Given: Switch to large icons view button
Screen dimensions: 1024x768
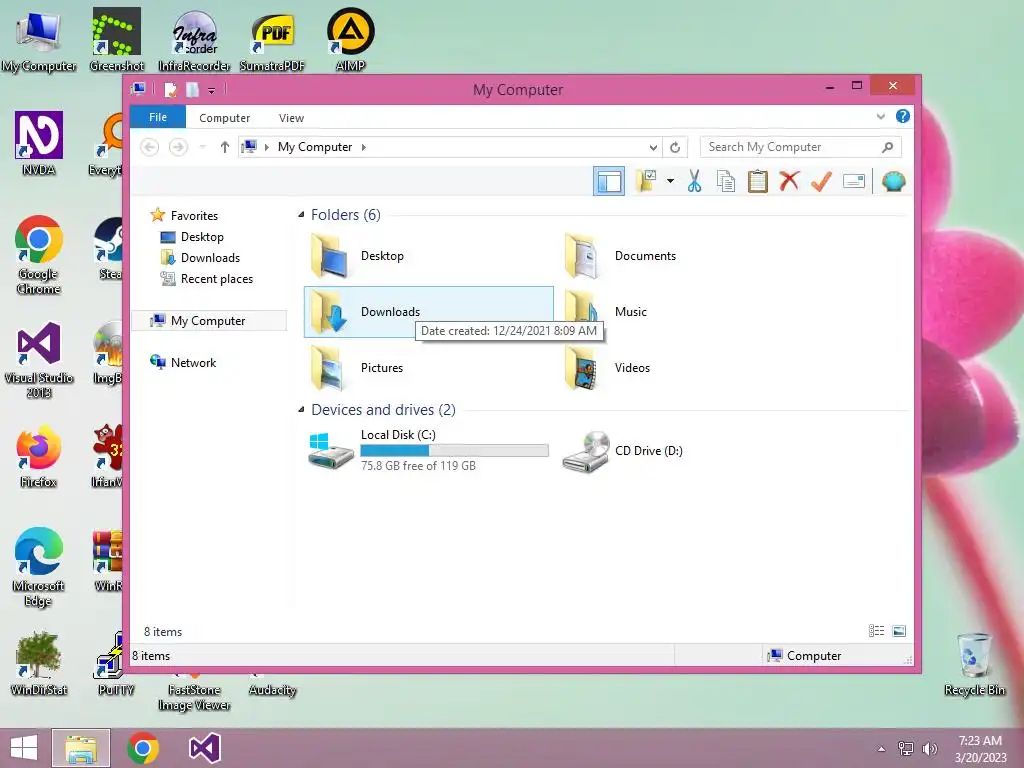Looking at the screenshot, I should [899, 631].
